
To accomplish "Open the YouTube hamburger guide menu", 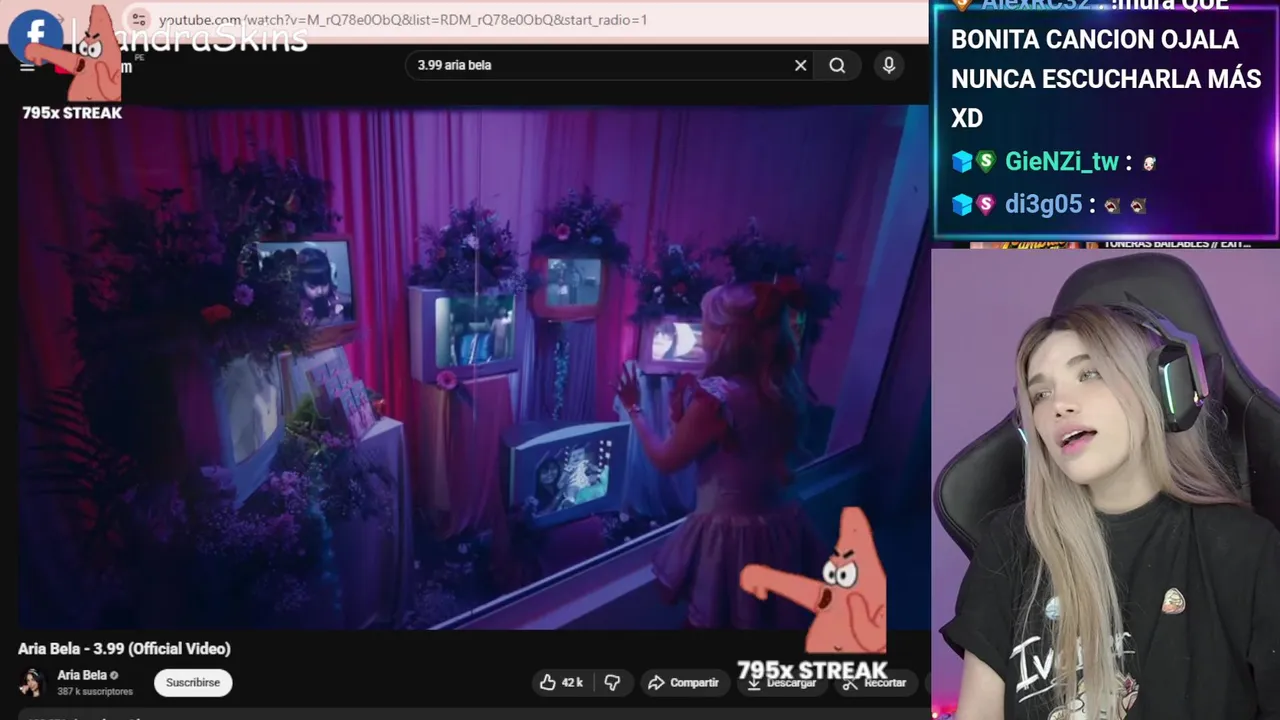I will point(27,67).
